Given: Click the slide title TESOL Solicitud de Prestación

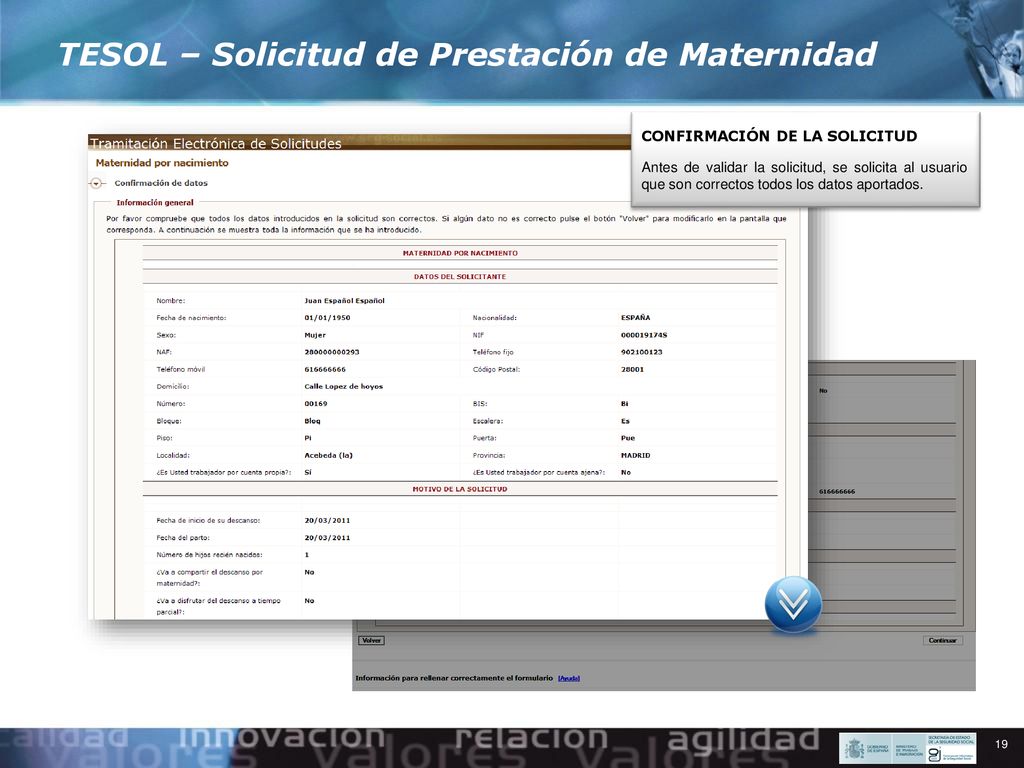Looking at the screenshot, I should point(467,54).
